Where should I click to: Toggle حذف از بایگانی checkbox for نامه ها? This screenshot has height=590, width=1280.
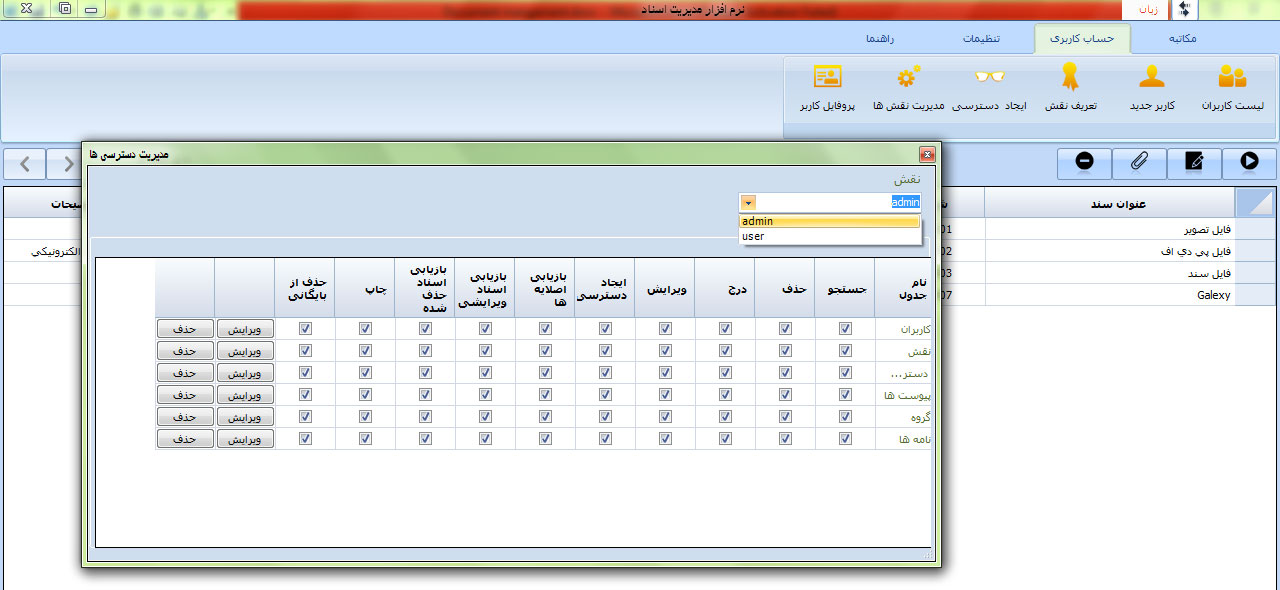(x=305, y=438)
